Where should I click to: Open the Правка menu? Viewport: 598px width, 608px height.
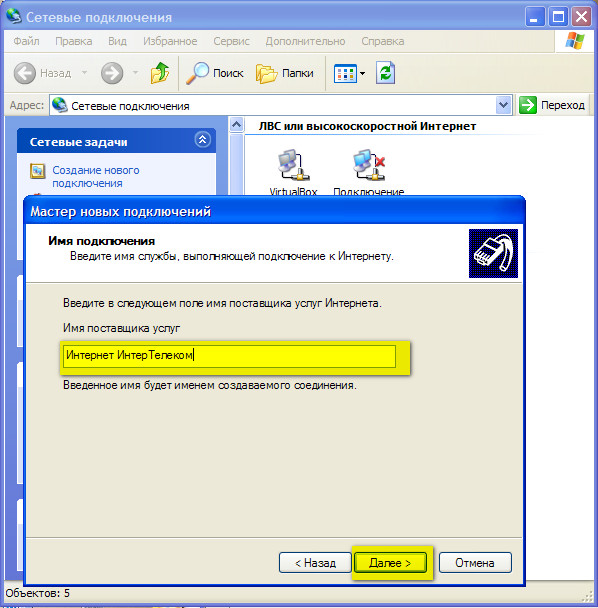point(74,41)
